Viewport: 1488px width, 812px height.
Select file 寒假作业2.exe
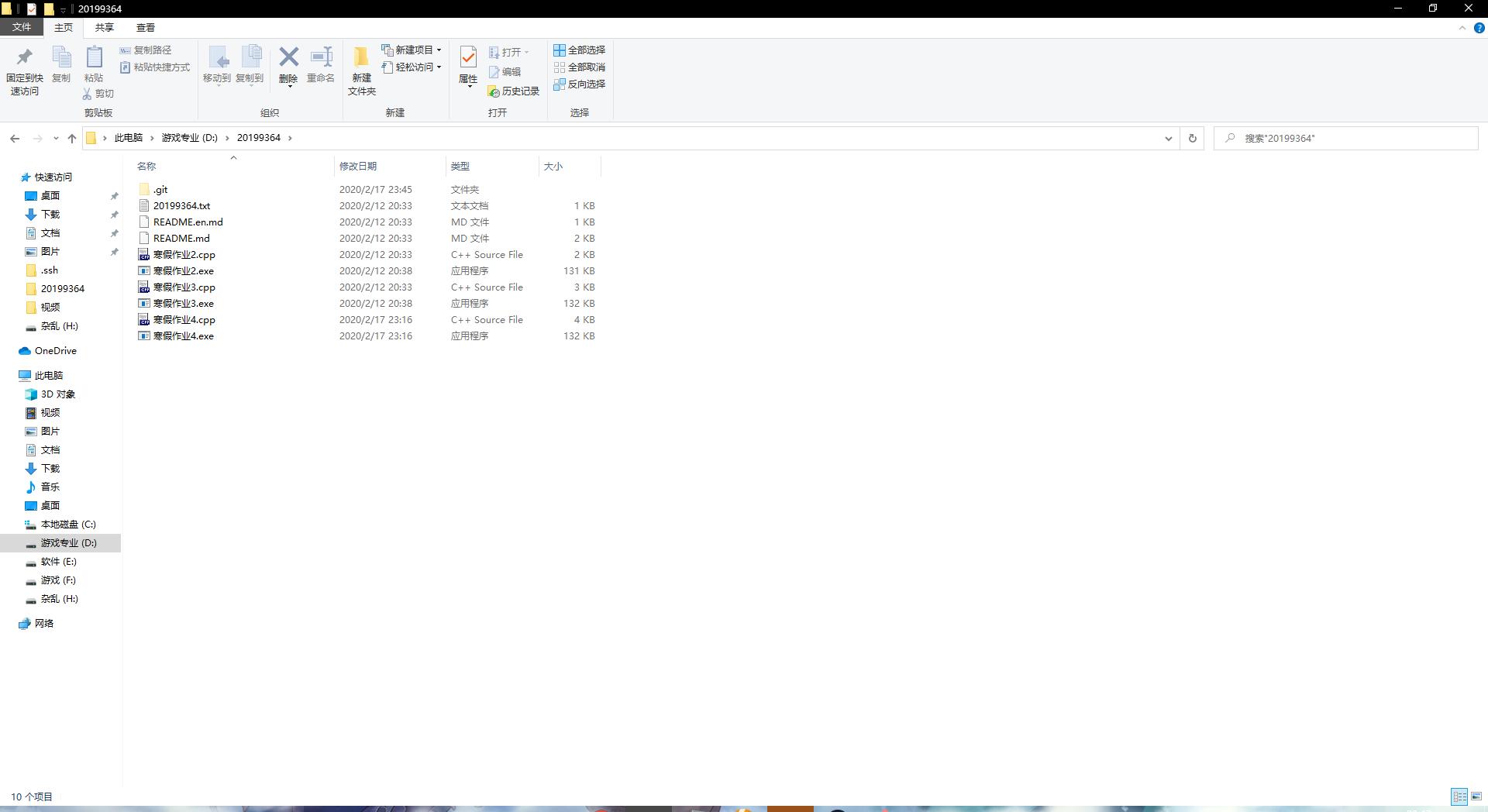[367, 271]
